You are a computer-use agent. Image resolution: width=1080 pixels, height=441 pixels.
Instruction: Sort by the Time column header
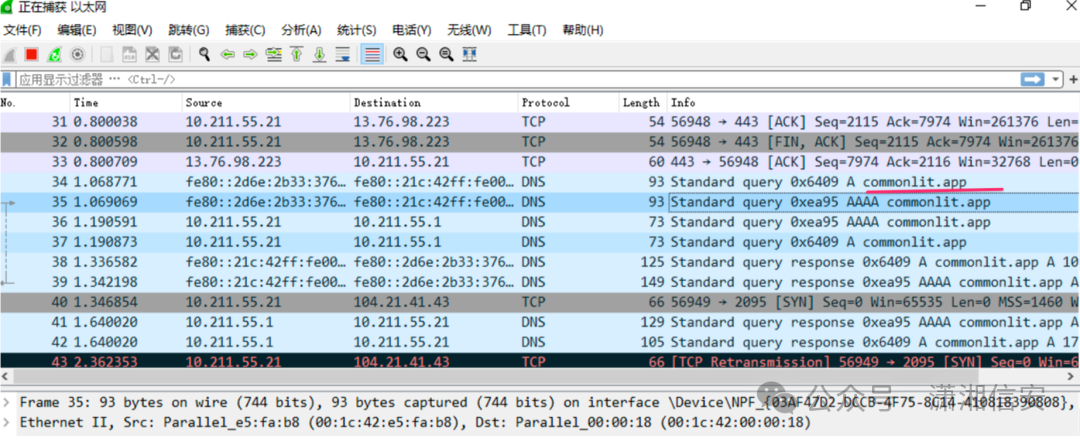[x=126, y=103]
